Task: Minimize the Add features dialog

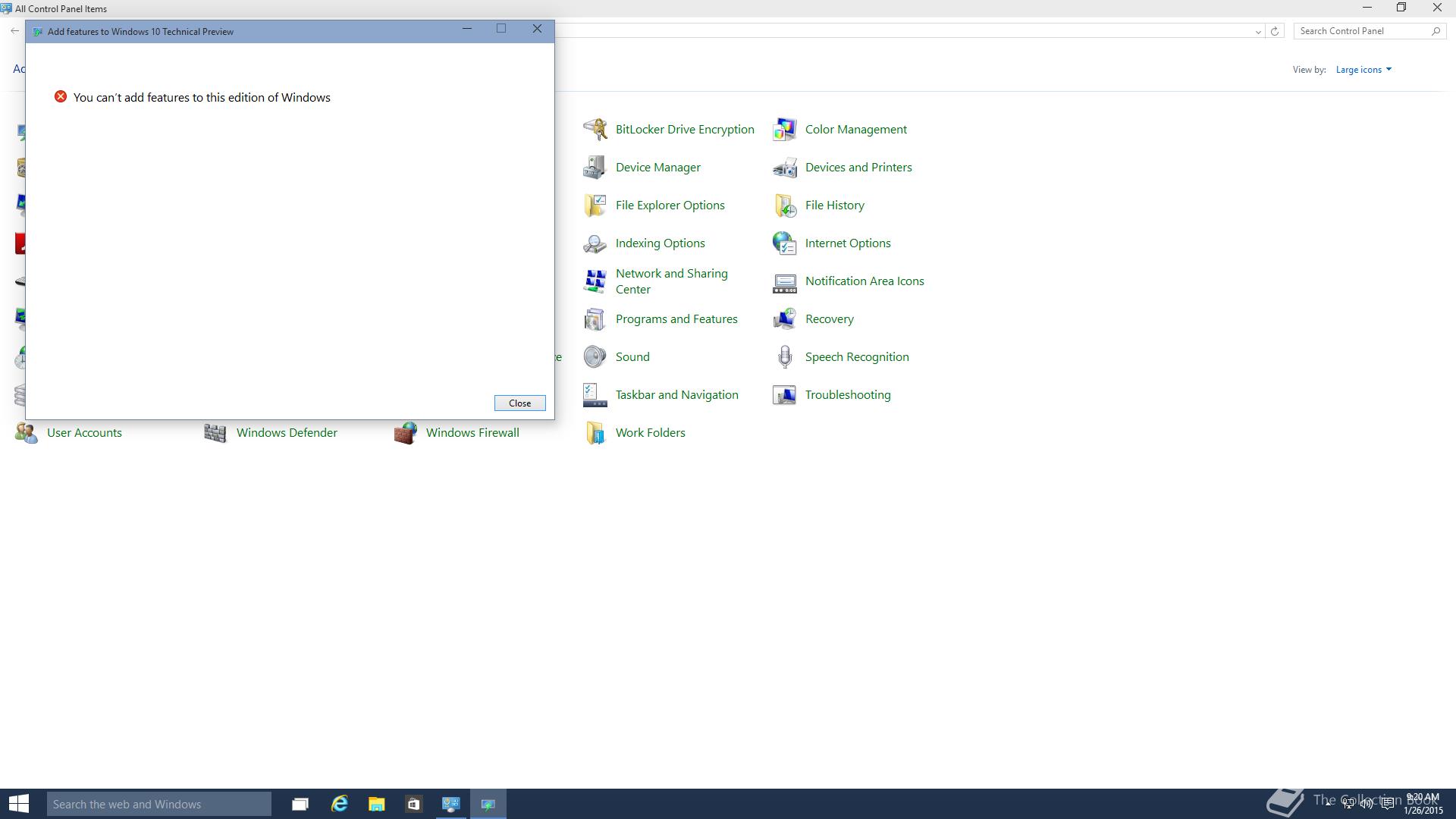Action: [x=467, y=29]
